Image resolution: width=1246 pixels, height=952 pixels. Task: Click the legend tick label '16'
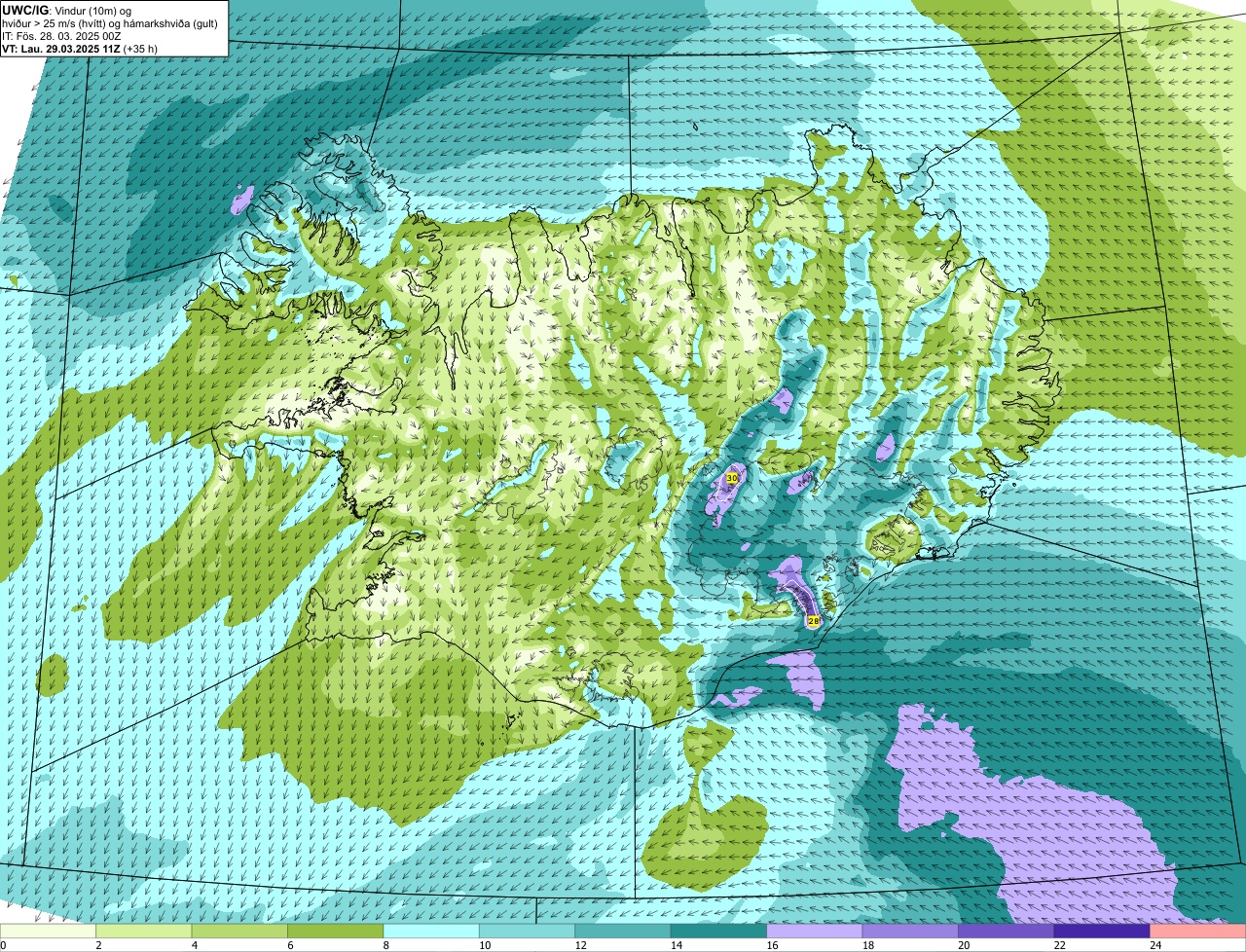tap(771, 945)
